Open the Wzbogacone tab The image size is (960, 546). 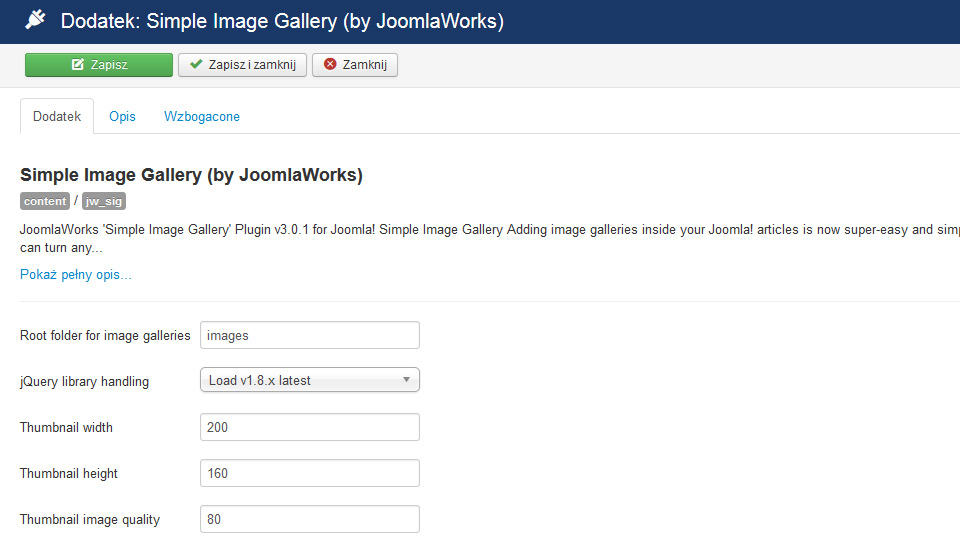pyautogui.click(x=202, y=116)
